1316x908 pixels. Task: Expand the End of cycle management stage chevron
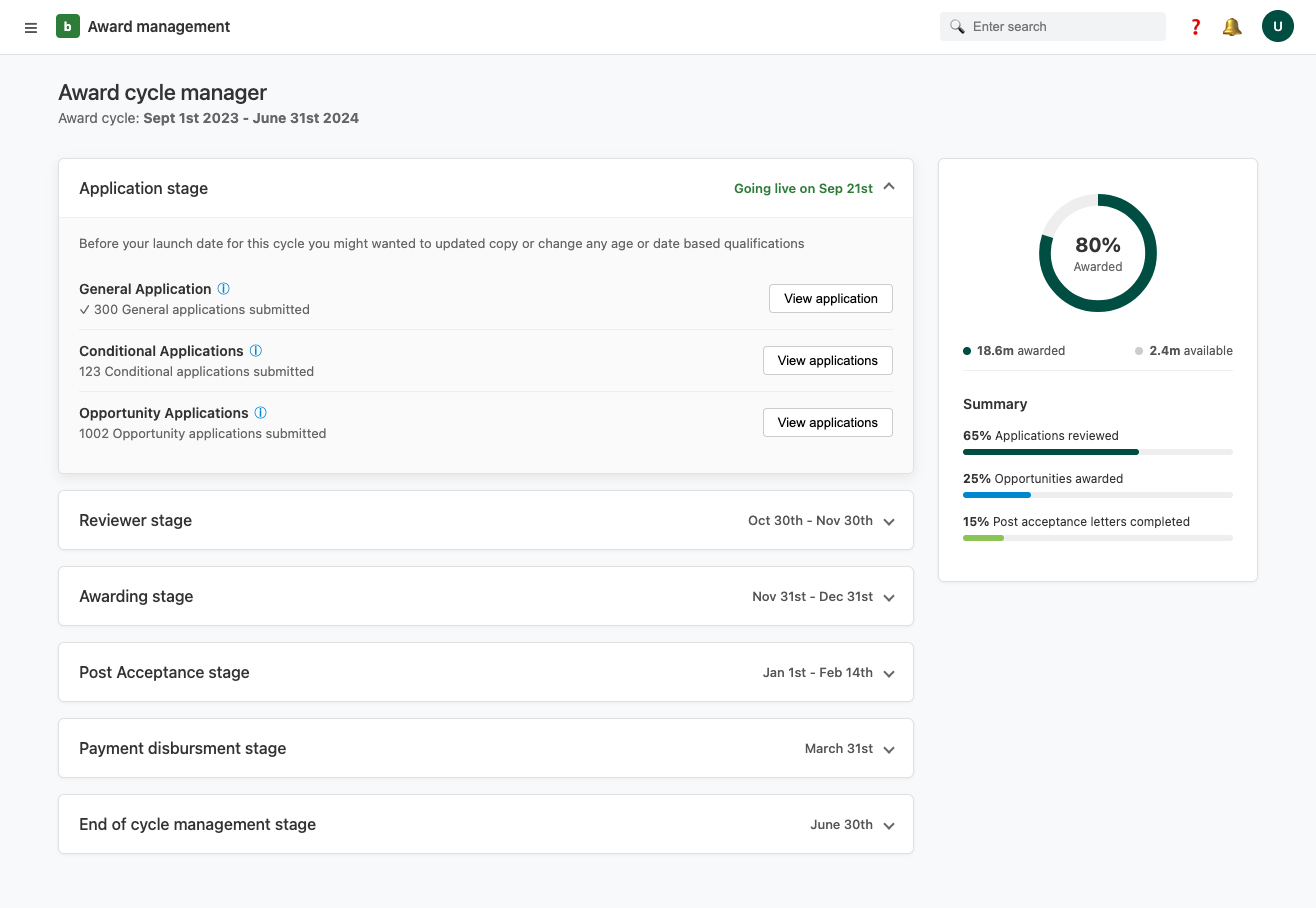(x=889, y=825)
